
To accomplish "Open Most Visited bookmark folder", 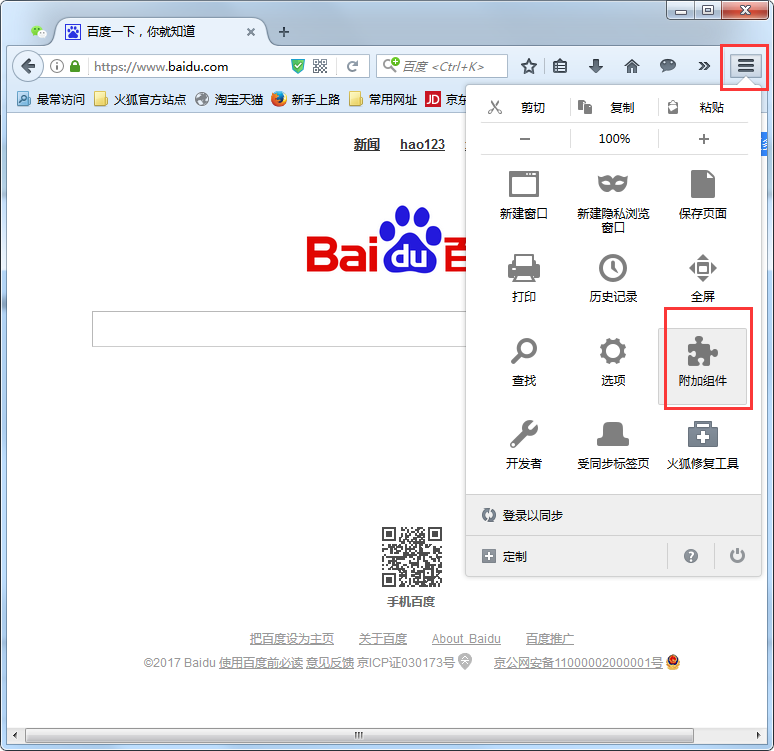I will (x=50, y=100).
